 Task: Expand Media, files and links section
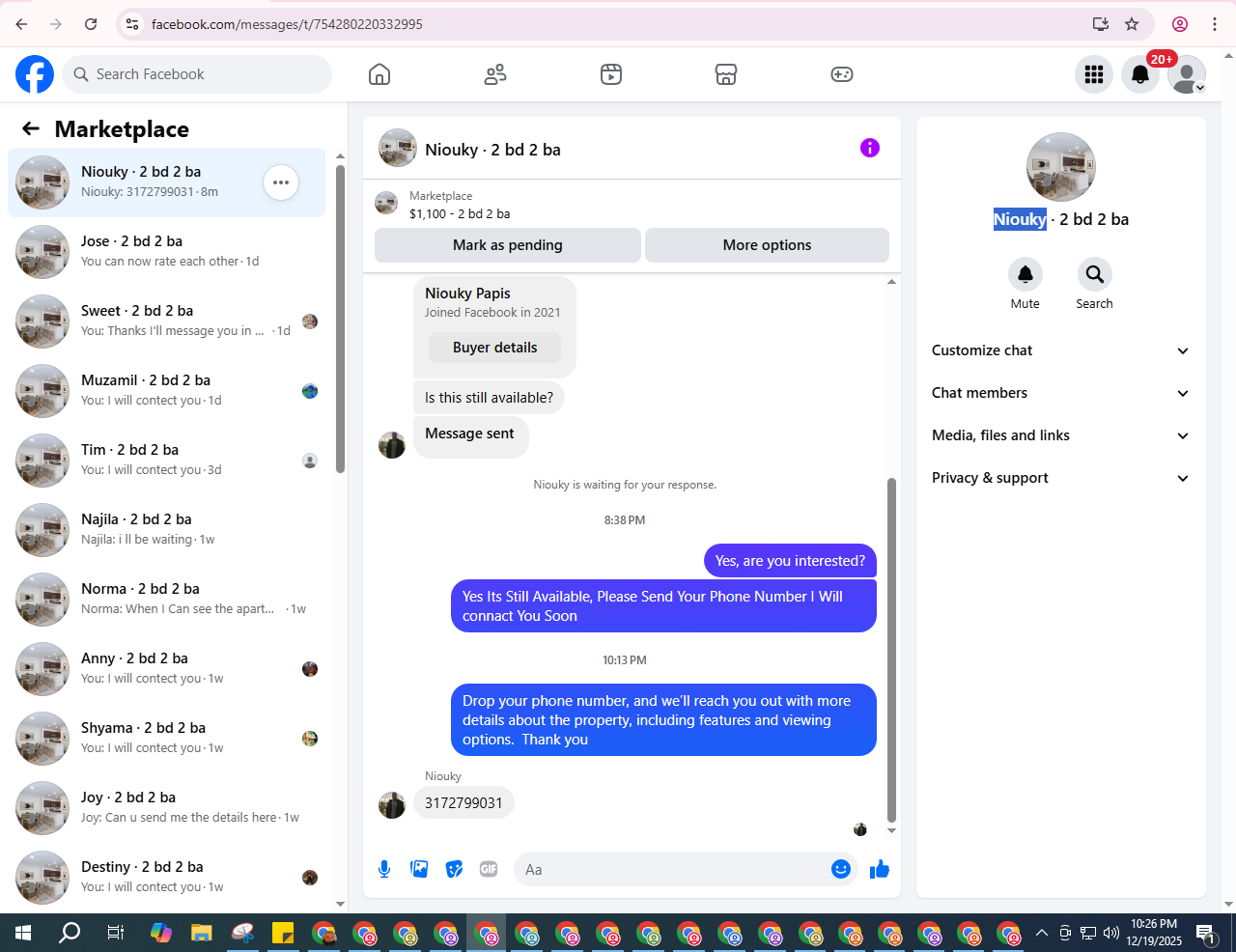(1060, 435)
